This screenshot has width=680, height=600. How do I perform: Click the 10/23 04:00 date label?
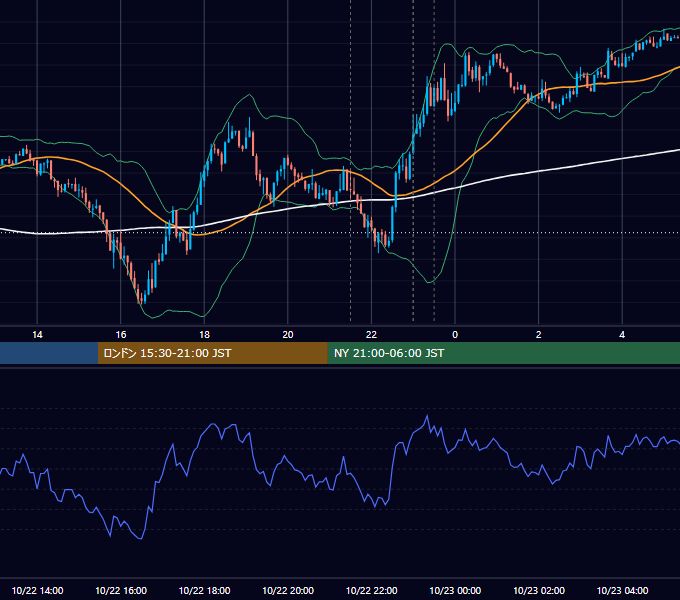pos(622,590)
